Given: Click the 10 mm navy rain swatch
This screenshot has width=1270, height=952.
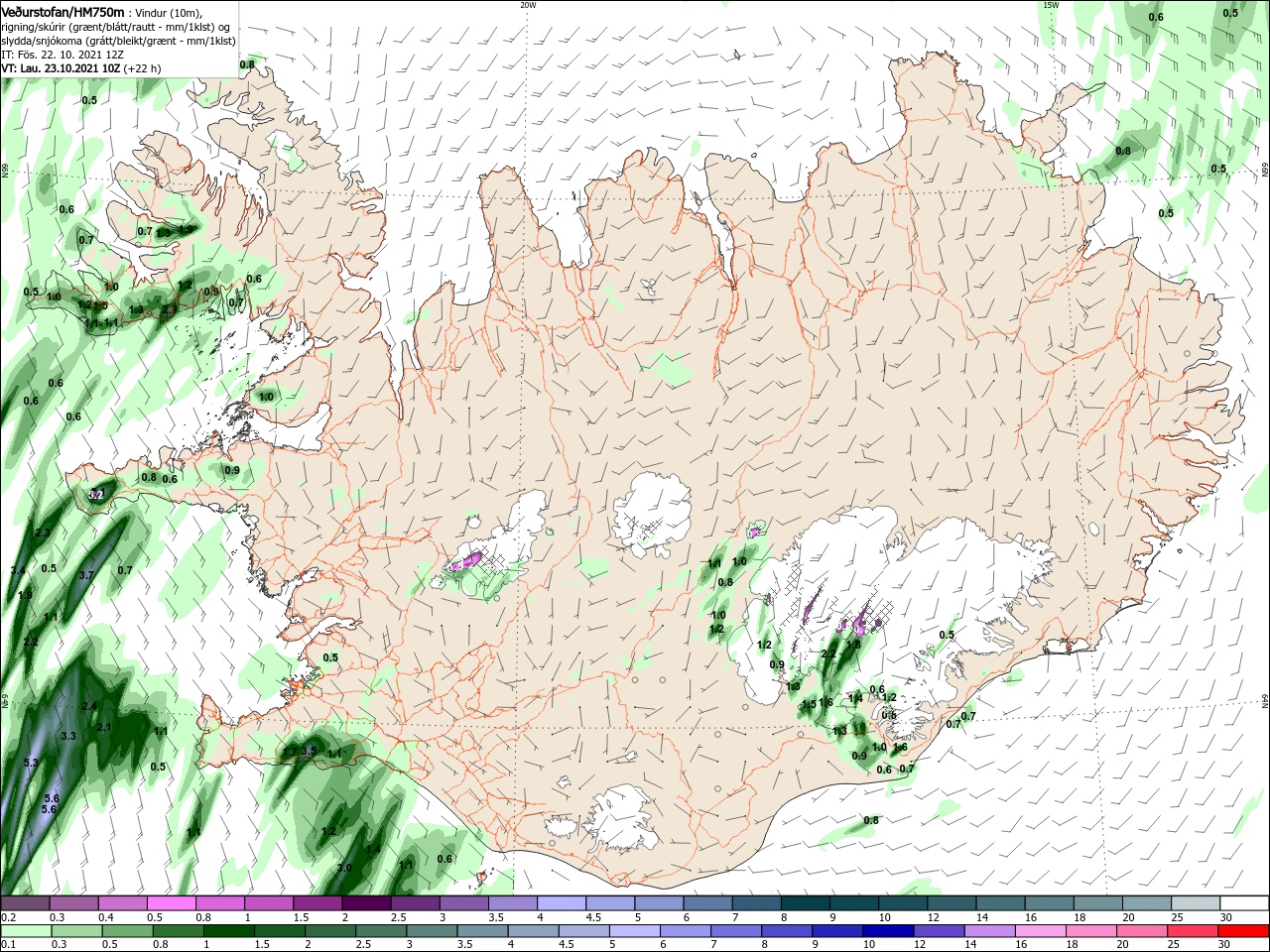Looking at the screenshot, I should (x=887, y=931).
